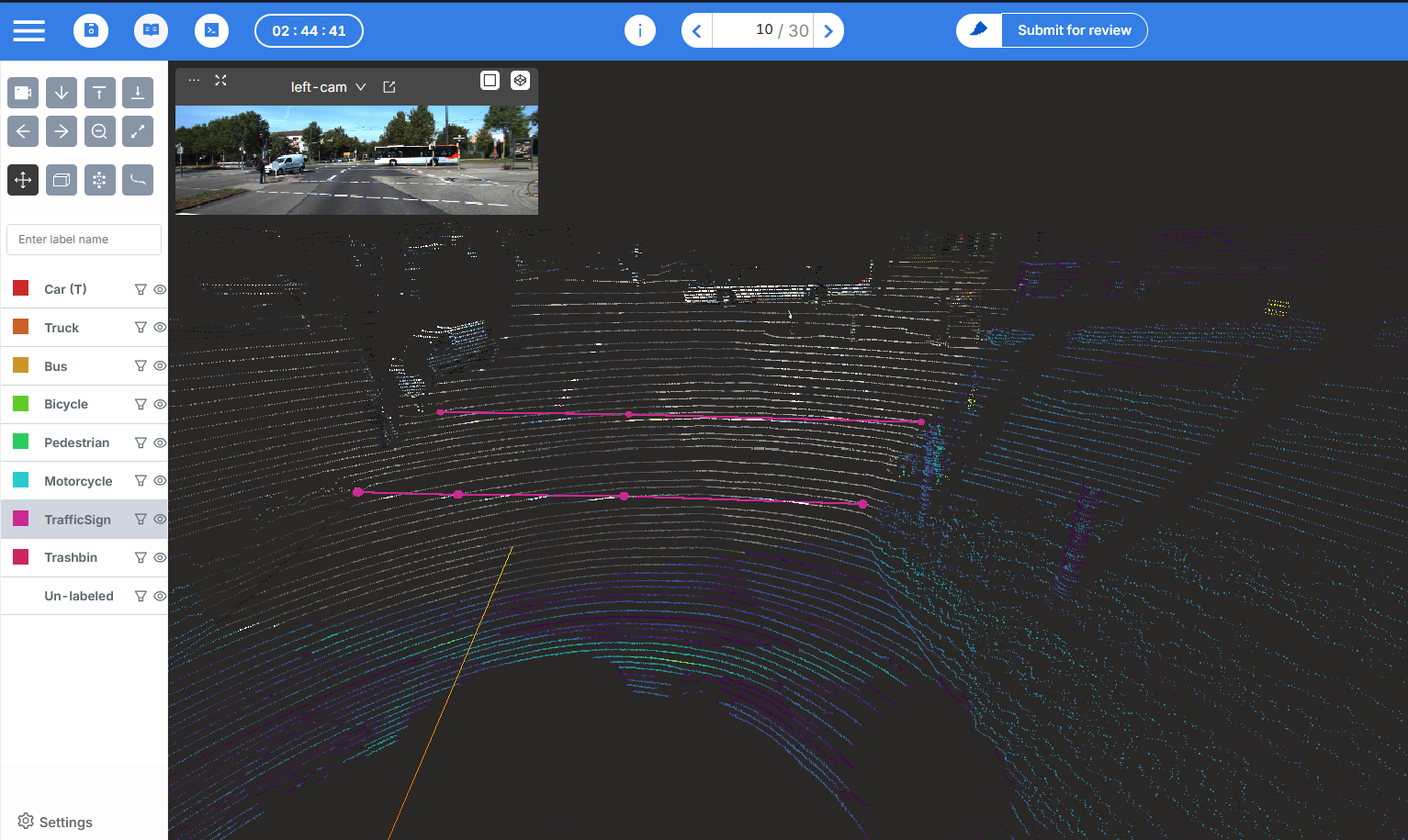Toggle visibility of Car (T) label
Screen dimensions: 1408x840
tap(160, 289)
